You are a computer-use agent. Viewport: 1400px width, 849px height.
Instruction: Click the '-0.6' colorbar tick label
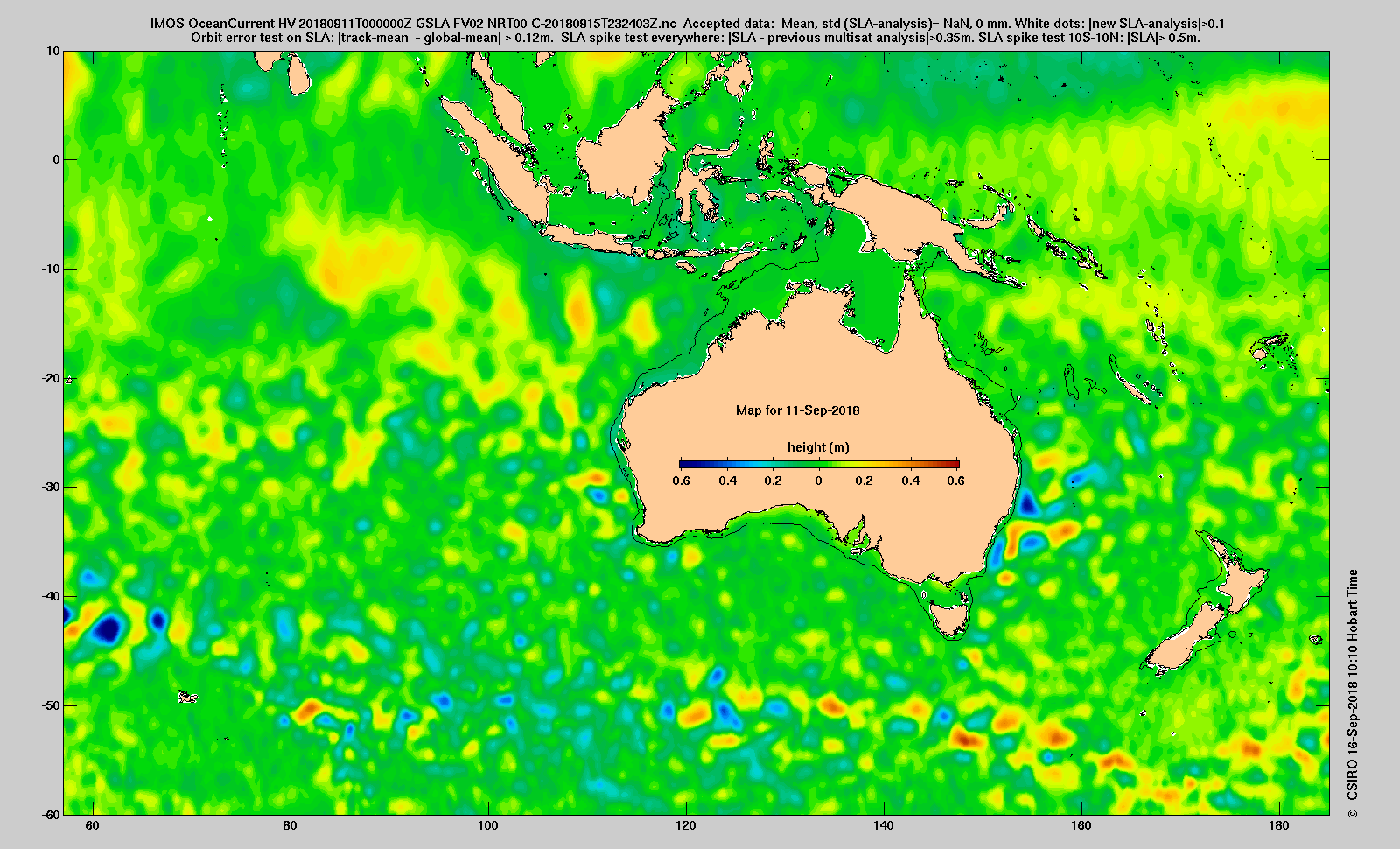click(679, 481)
